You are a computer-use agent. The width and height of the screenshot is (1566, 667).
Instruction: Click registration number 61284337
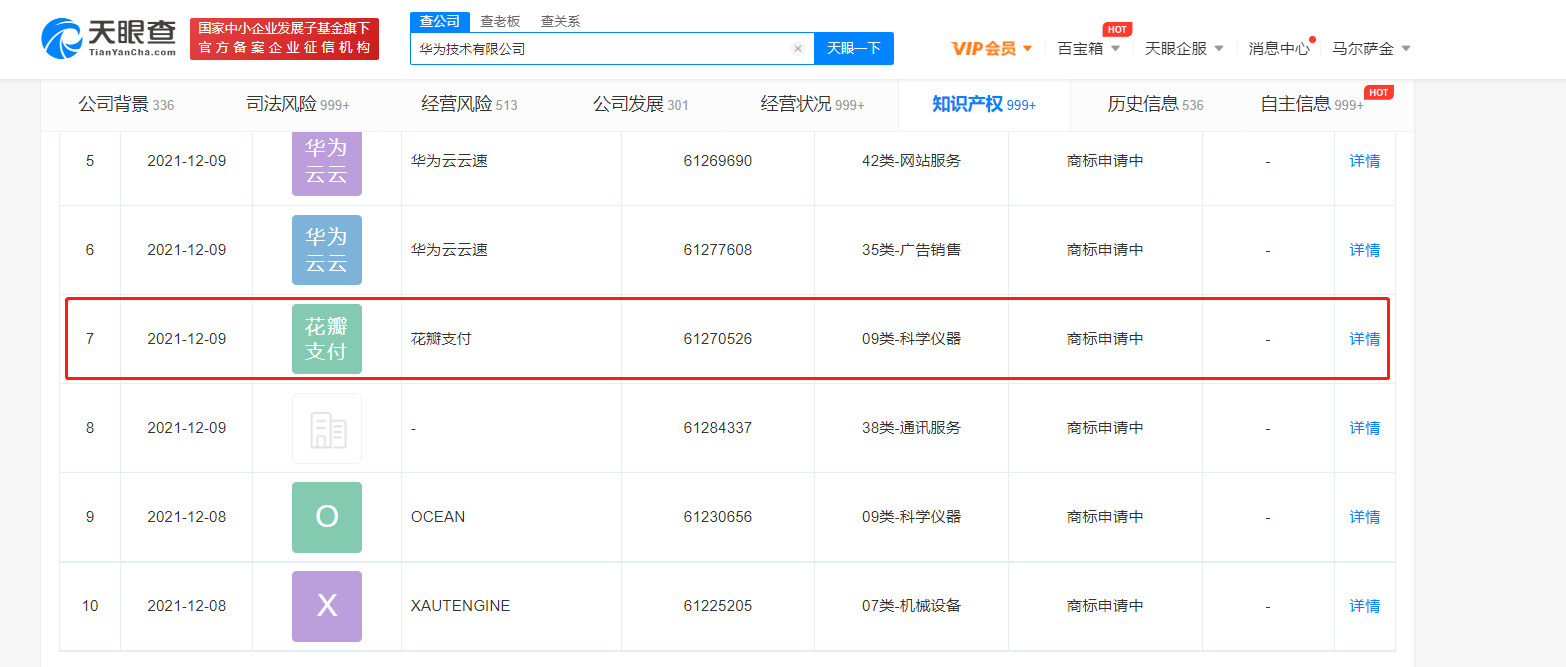click(718, 428)
